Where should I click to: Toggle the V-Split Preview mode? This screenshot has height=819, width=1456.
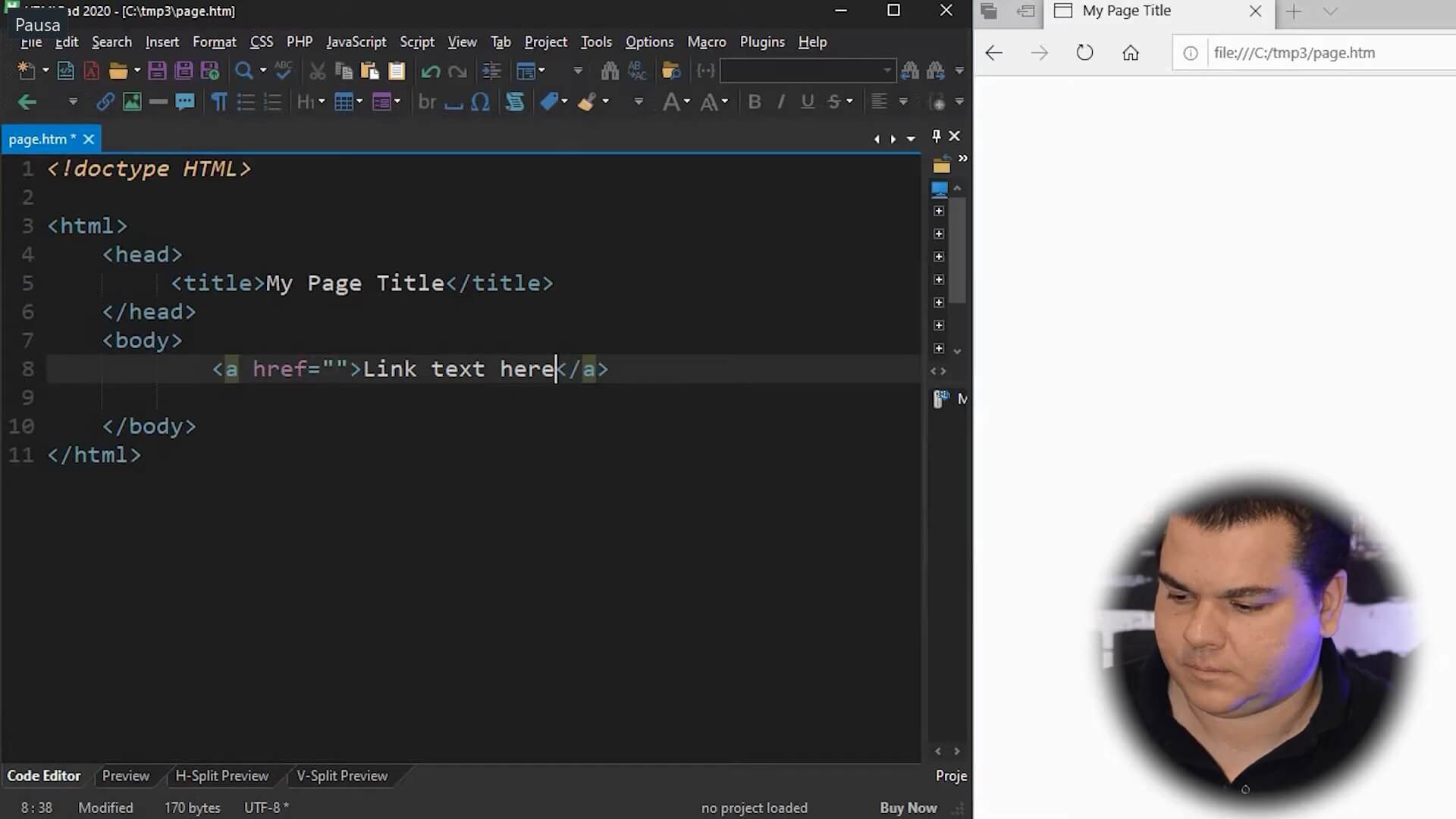pos(342,776)
